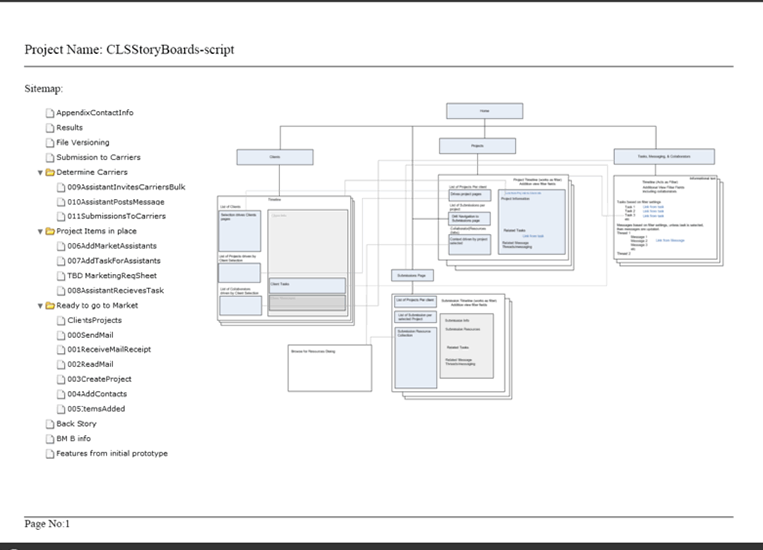Collapse the Ready to go to Market node

40,306
